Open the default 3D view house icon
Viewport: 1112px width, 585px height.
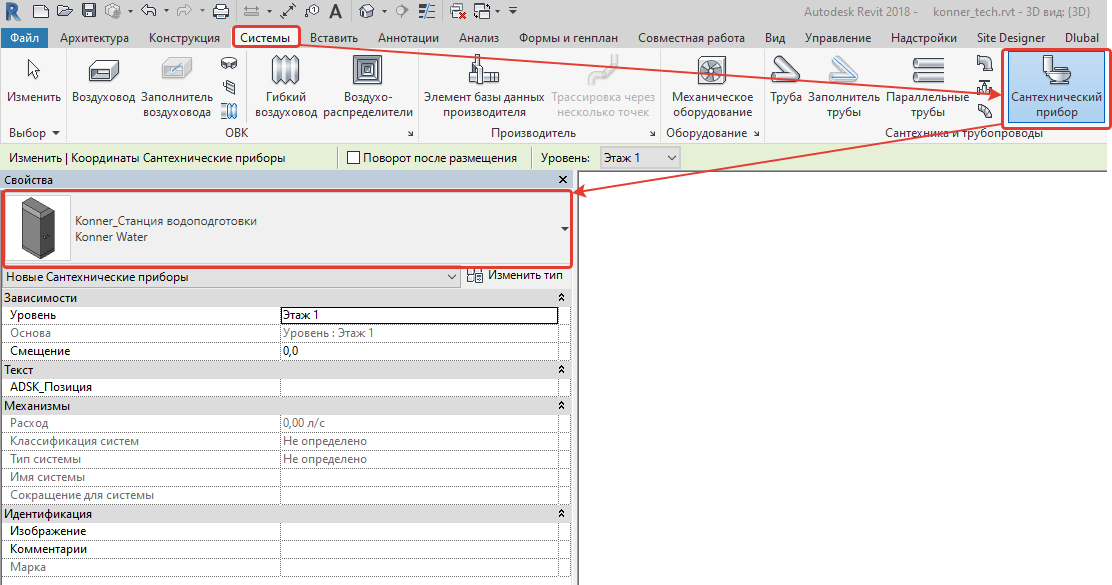(366, 11)
